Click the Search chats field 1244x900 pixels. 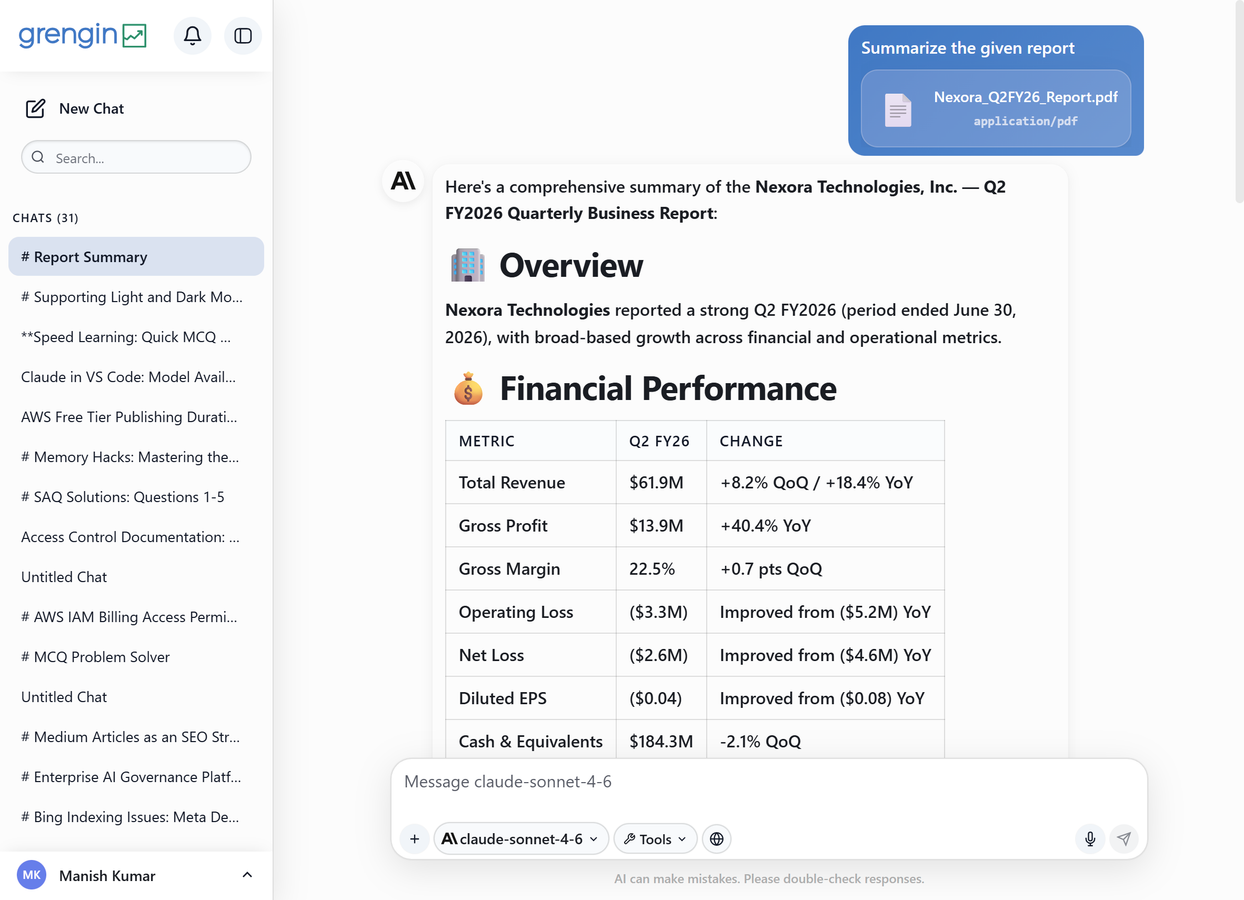tap(136, 157)
